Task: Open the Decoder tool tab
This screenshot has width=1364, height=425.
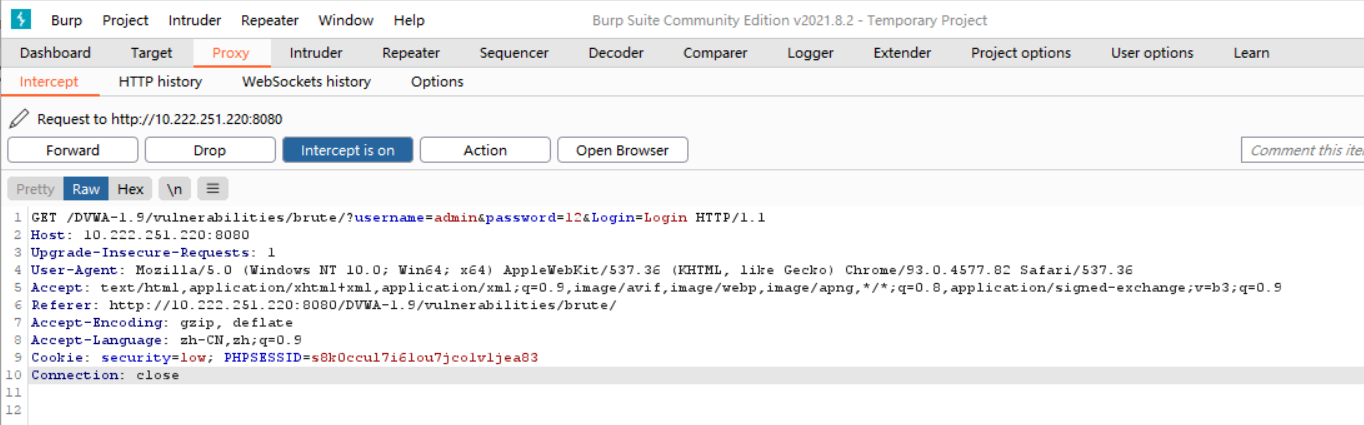Action: pos(616,53)
